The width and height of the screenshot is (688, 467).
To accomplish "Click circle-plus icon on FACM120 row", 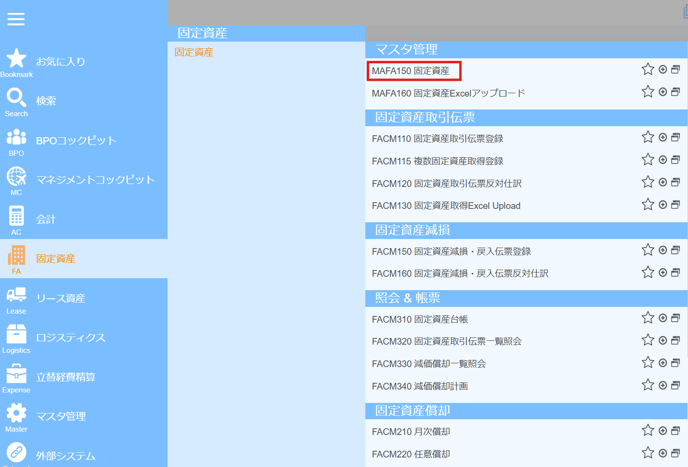I will tap(663, 182).
